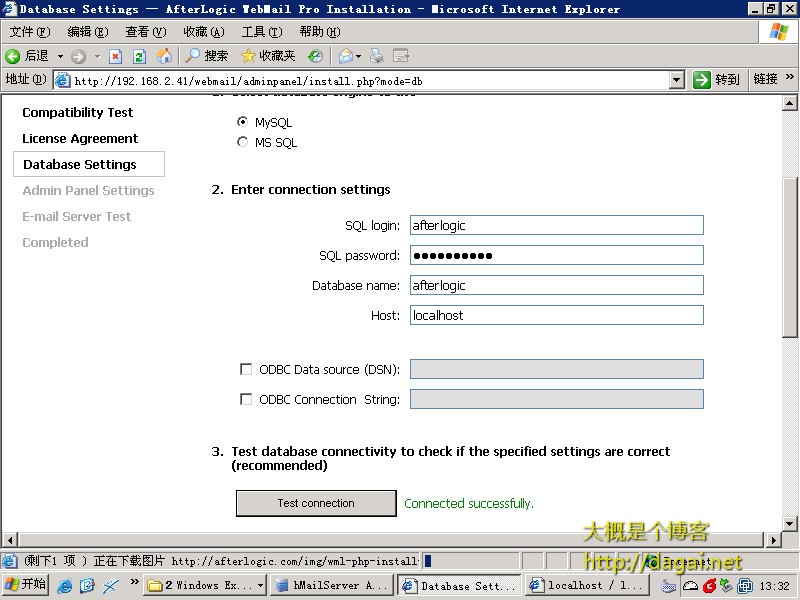Click the Database name input field
The image size is (800, 600).
(556, 285)
